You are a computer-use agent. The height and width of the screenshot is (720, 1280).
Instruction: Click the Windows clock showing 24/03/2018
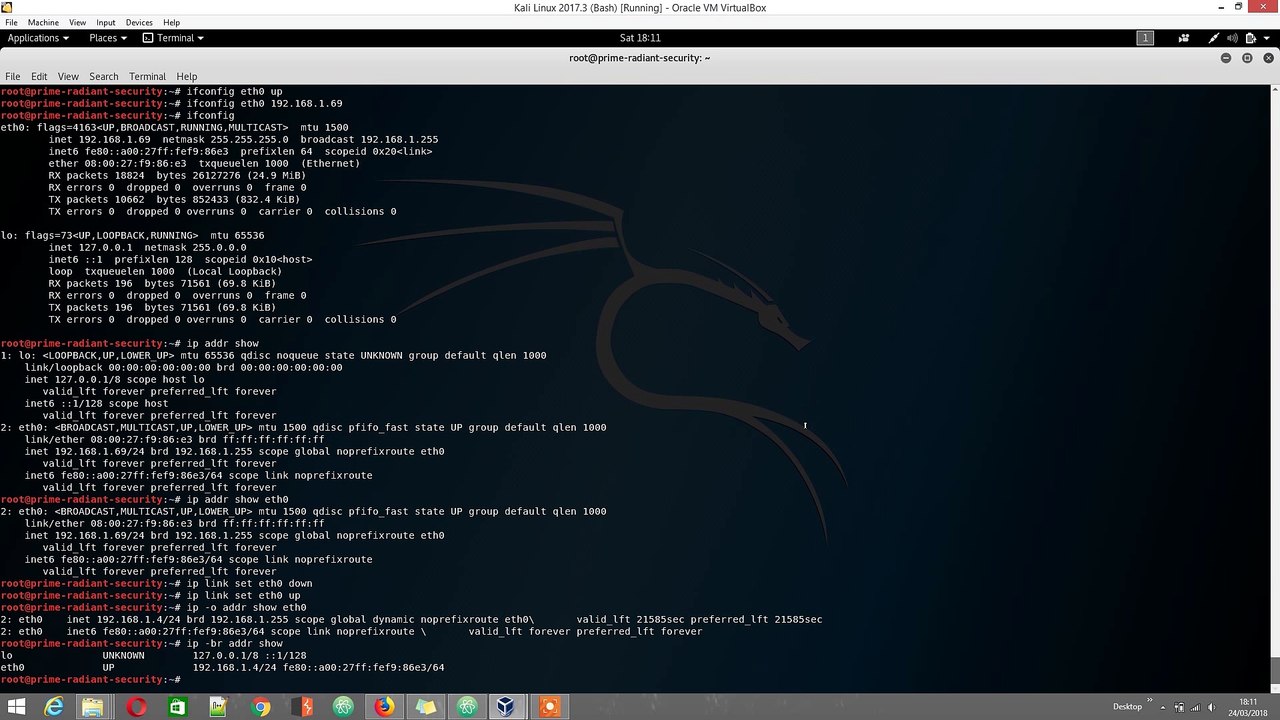tap(1247, 707)
